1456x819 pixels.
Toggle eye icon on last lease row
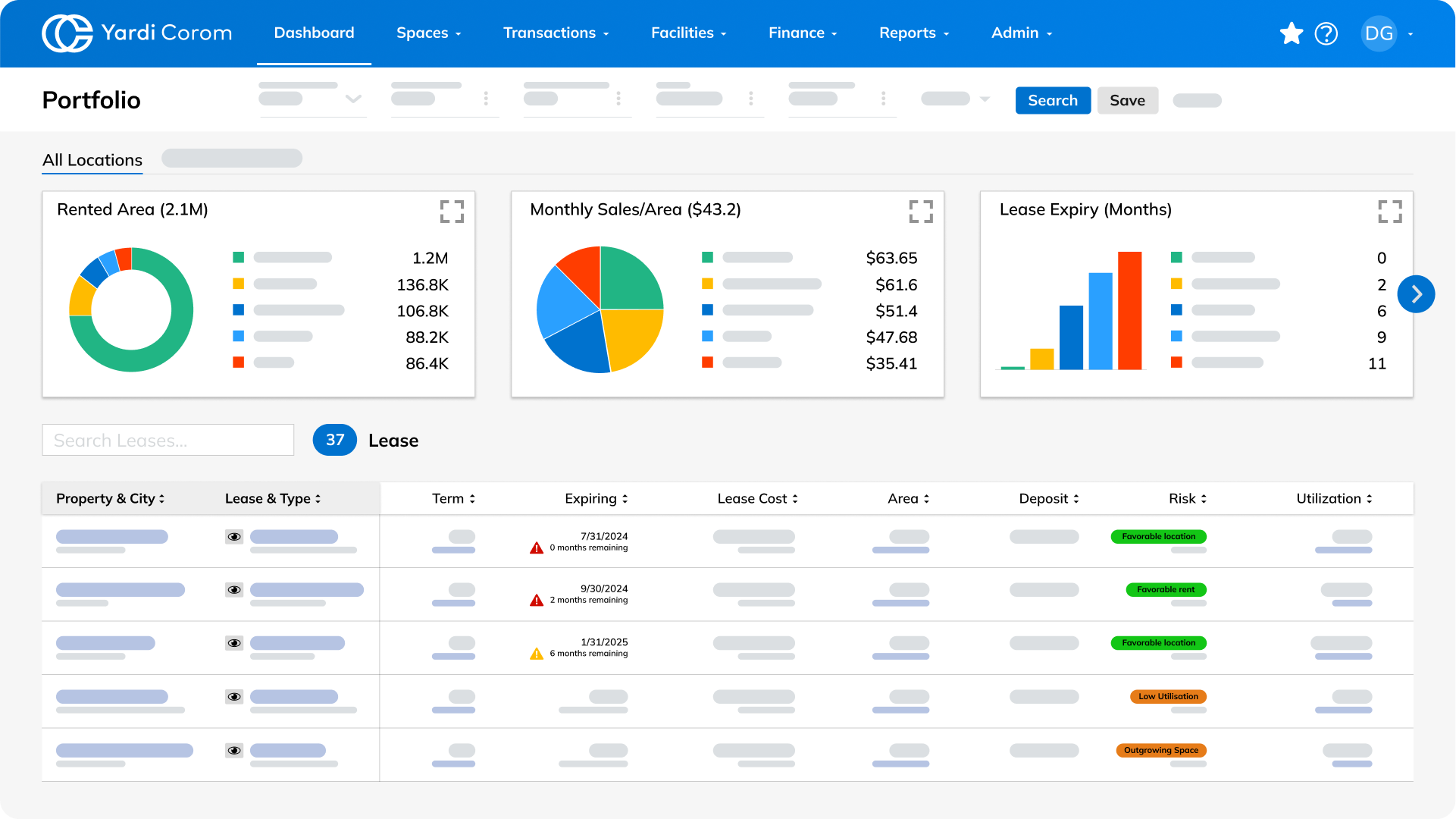coord(234,751)
